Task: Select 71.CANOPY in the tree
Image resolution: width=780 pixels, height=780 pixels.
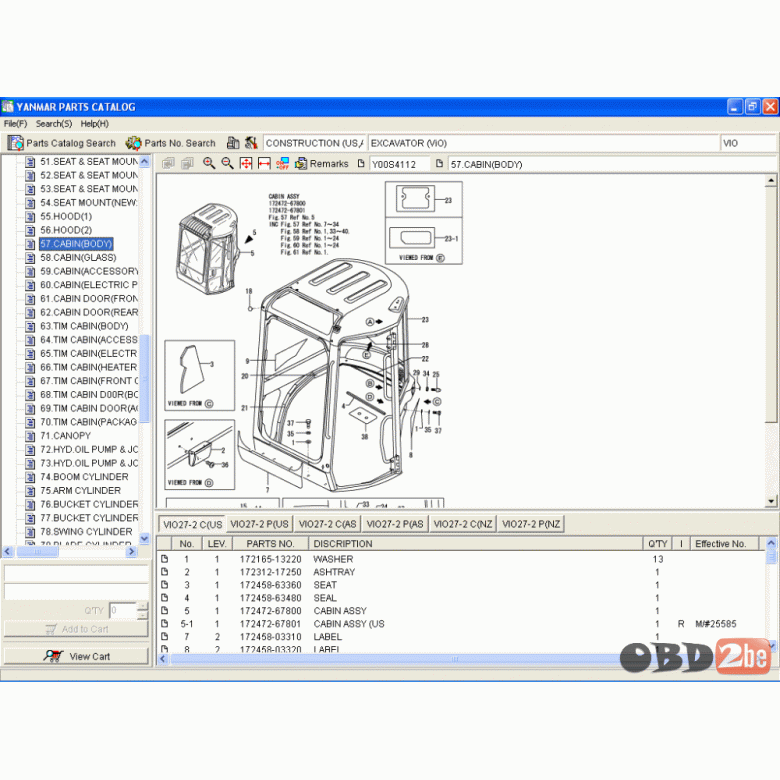Action: tap(66, 436)
